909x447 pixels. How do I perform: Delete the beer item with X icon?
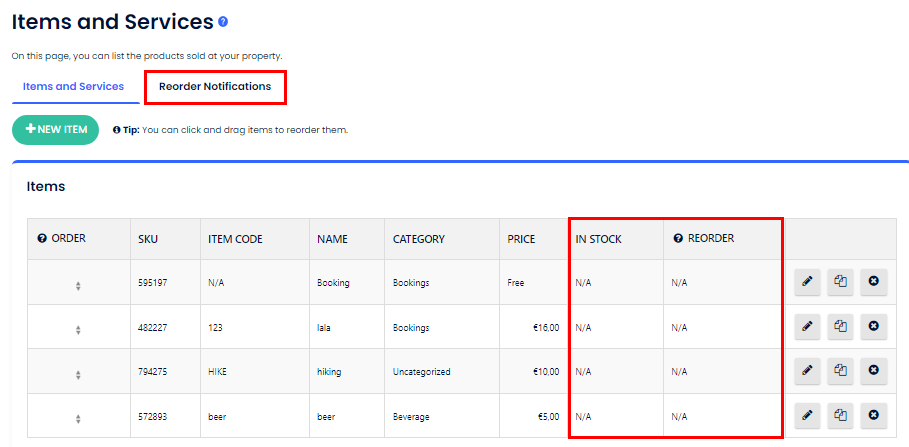click(x=874, y=415)
